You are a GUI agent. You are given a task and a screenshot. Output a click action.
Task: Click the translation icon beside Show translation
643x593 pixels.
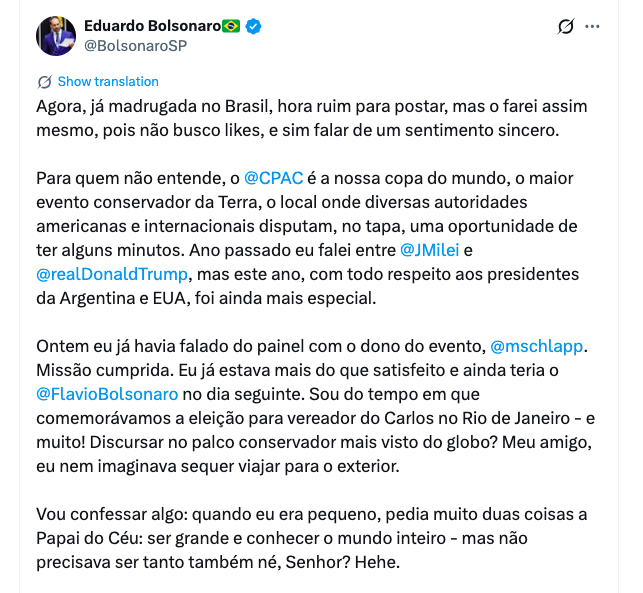(x=44, y=81)
